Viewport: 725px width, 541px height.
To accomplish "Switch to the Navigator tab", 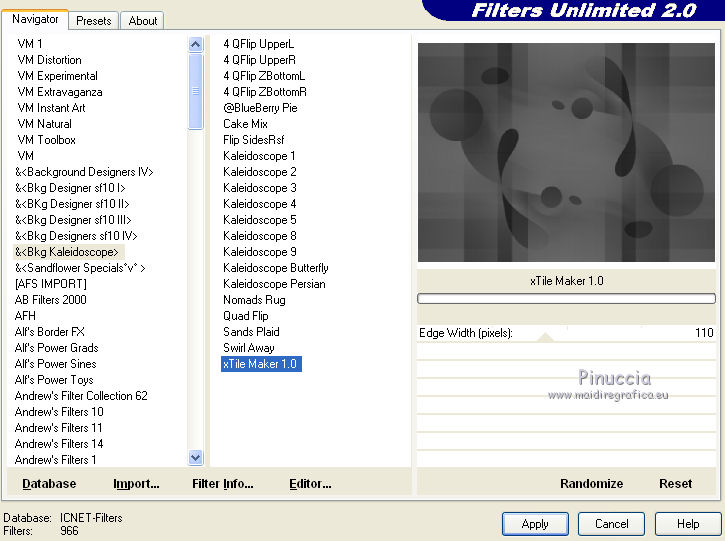I will coord(35,19).
